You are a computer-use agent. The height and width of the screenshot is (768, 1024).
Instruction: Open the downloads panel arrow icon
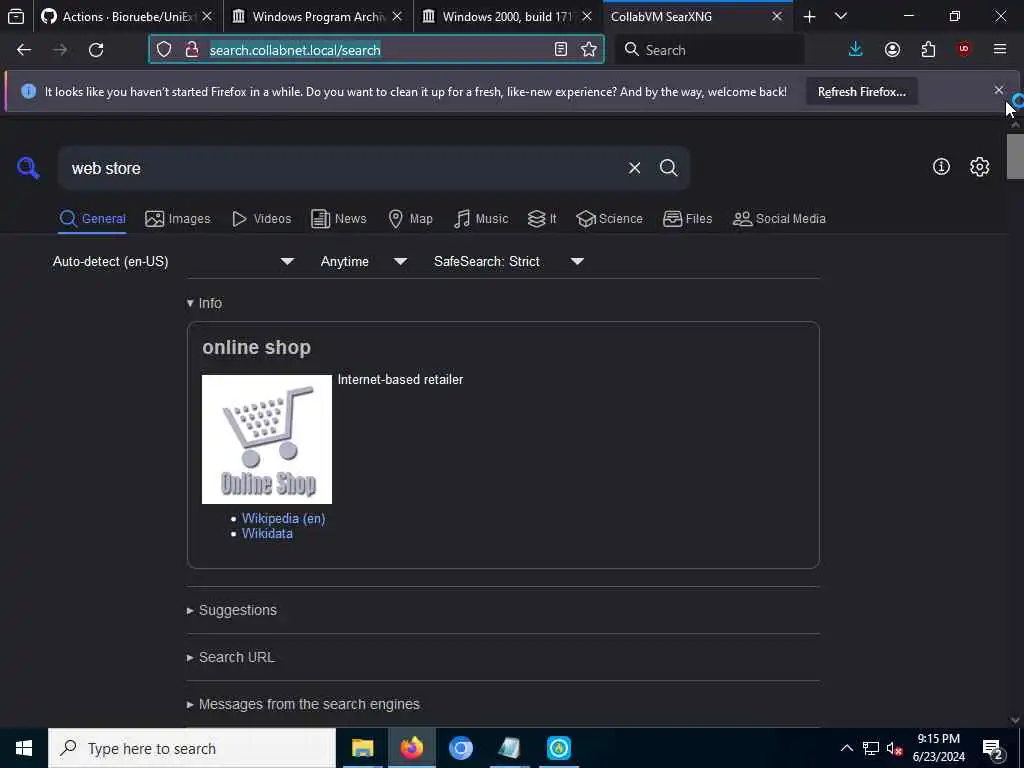pyautogui.click(x=856, y=49)
